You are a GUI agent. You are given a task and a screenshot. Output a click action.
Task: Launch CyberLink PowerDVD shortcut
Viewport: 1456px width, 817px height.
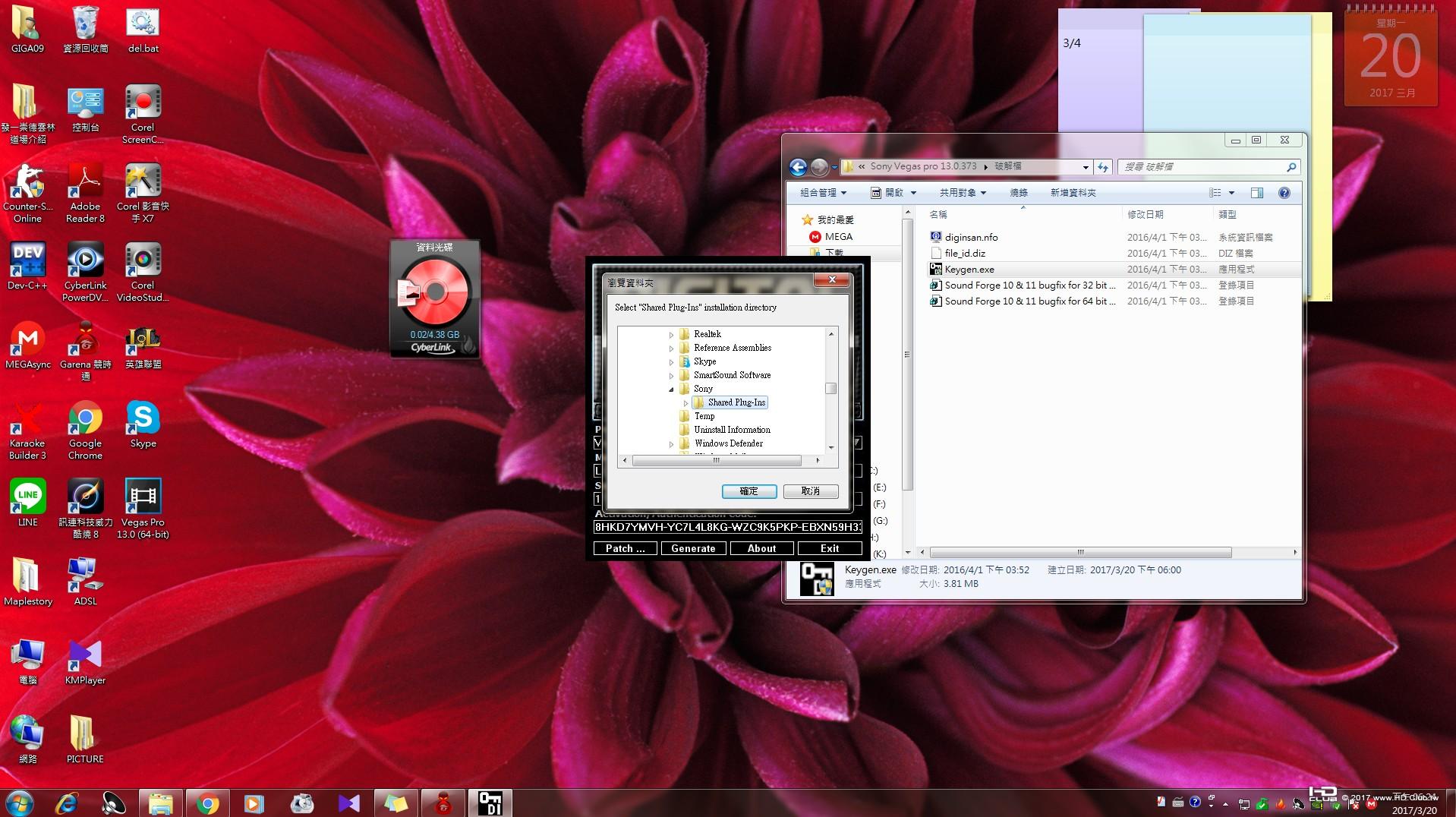click(85, 272)
